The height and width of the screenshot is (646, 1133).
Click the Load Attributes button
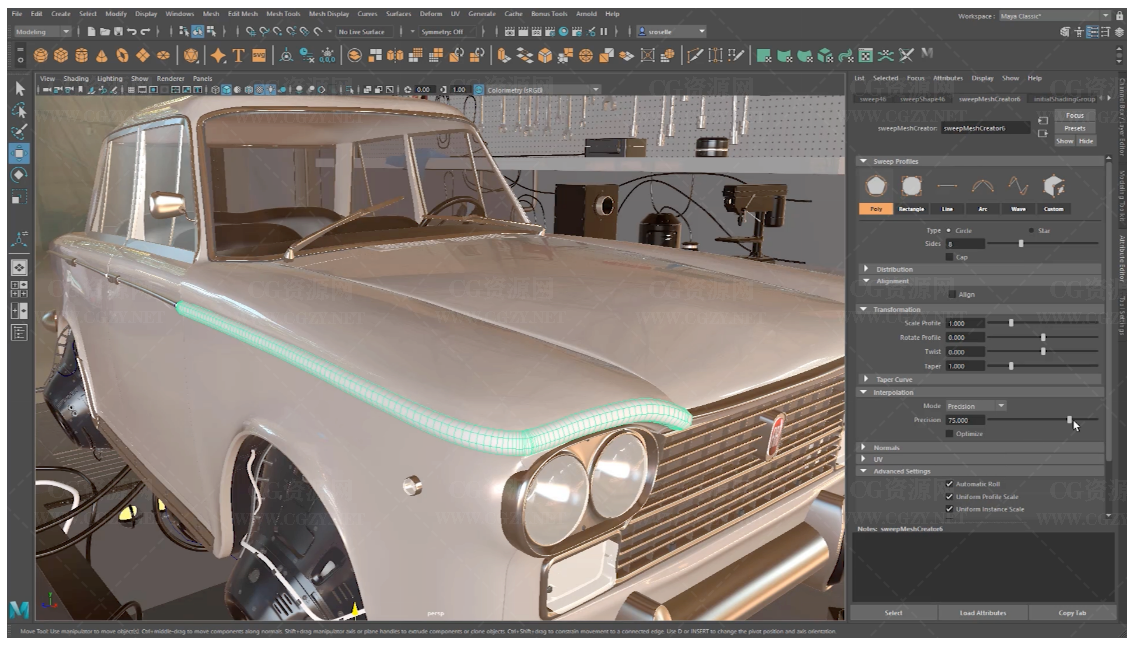coord(982,613)
